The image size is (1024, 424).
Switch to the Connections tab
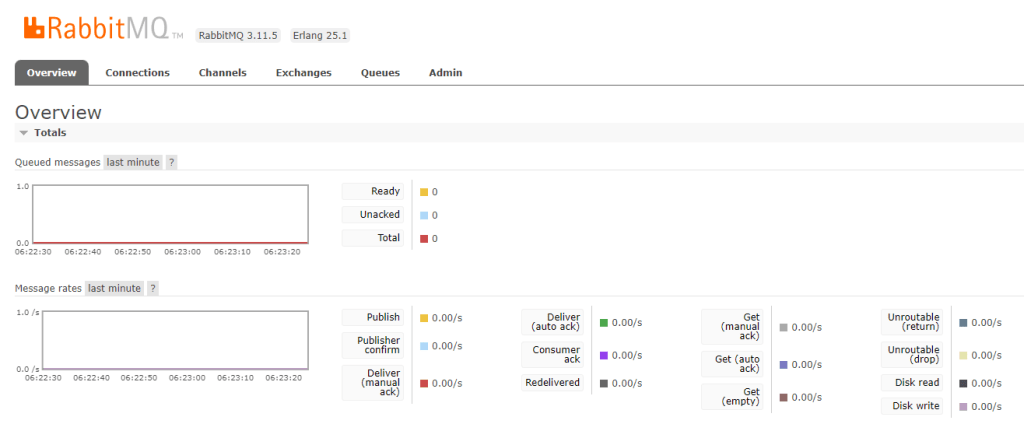pos(137,73)
